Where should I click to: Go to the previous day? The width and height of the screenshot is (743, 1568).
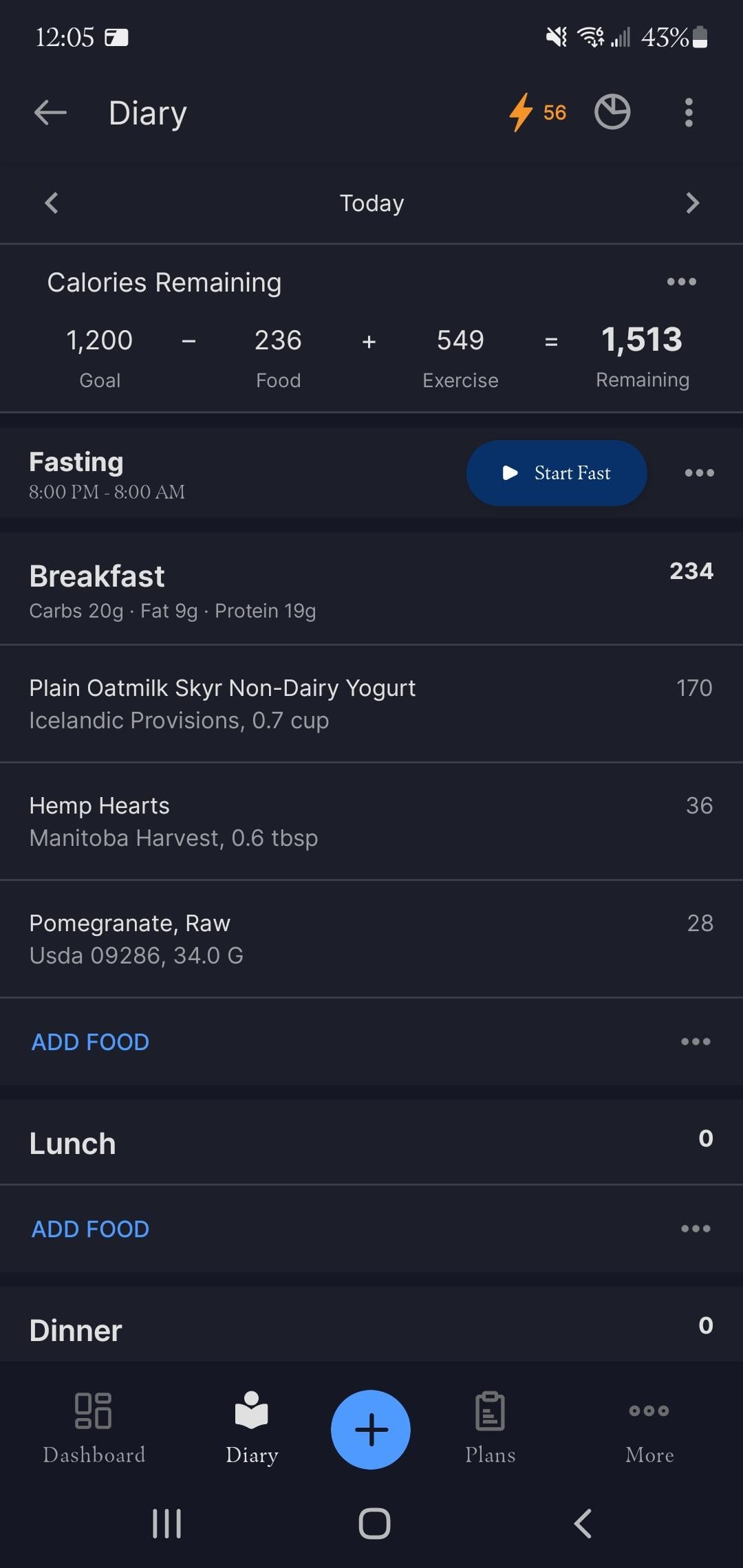coord(52,203)
